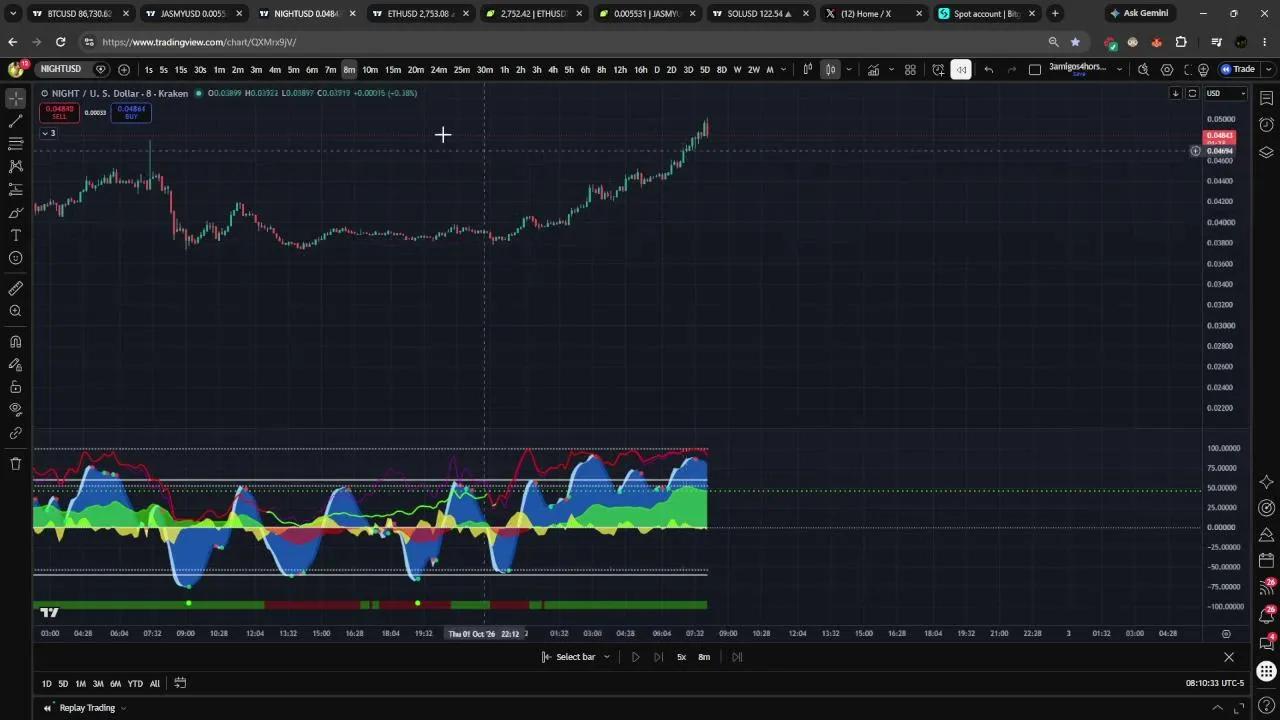Switch to the ETHUSD 2,753.08 tab
This screenshot has height=720, width=1280.
tap(420, 14)
